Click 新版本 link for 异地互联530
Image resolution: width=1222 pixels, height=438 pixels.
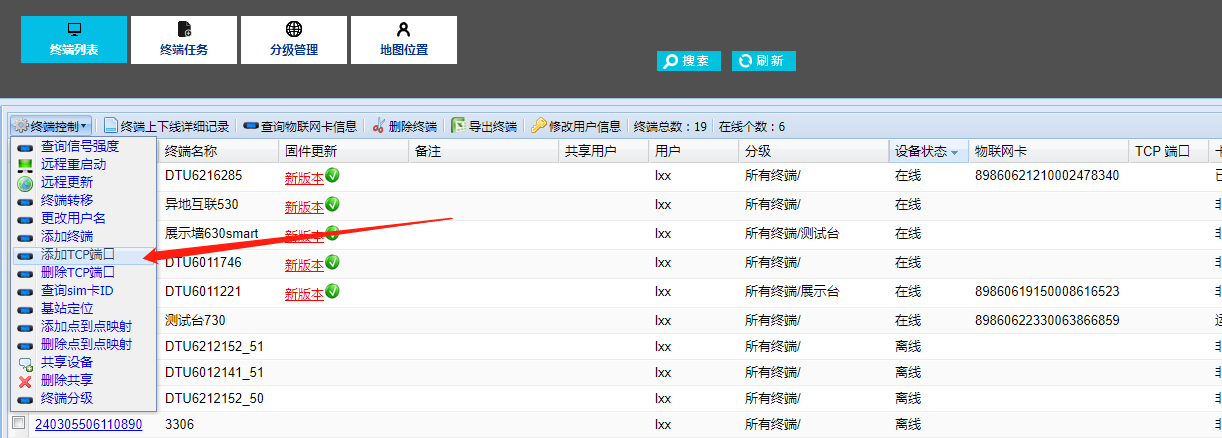click(x=304, y=207)
